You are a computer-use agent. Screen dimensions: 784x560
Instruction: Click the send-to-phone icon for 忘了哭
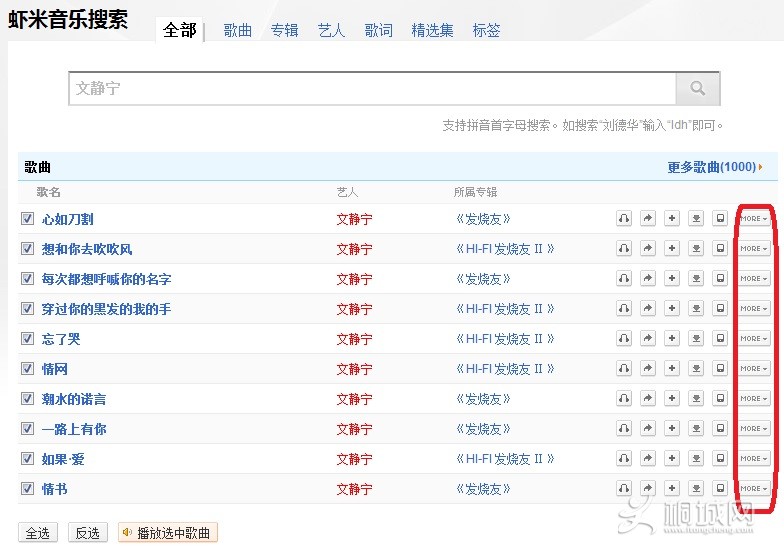coord(720,339)
